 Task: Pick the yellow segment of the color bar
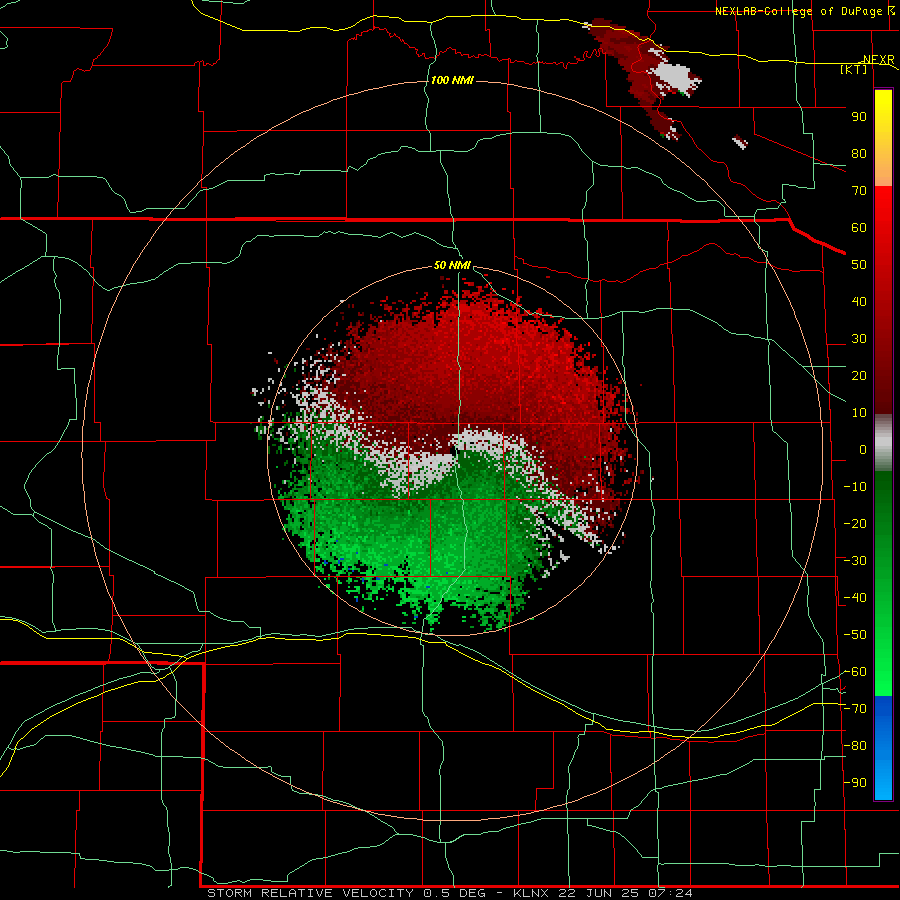[x=883, y=138]
